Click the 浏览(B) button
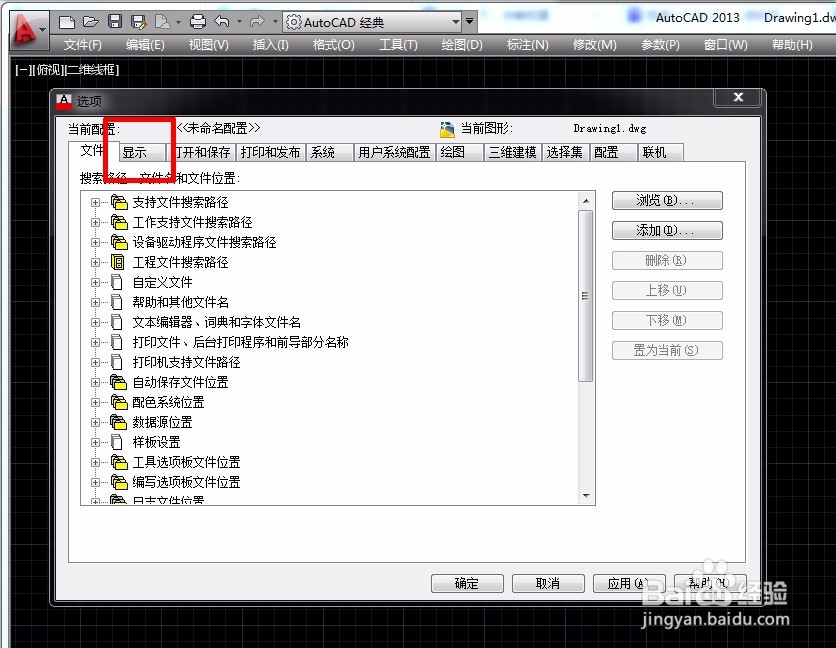 click(x=667, y=200)
